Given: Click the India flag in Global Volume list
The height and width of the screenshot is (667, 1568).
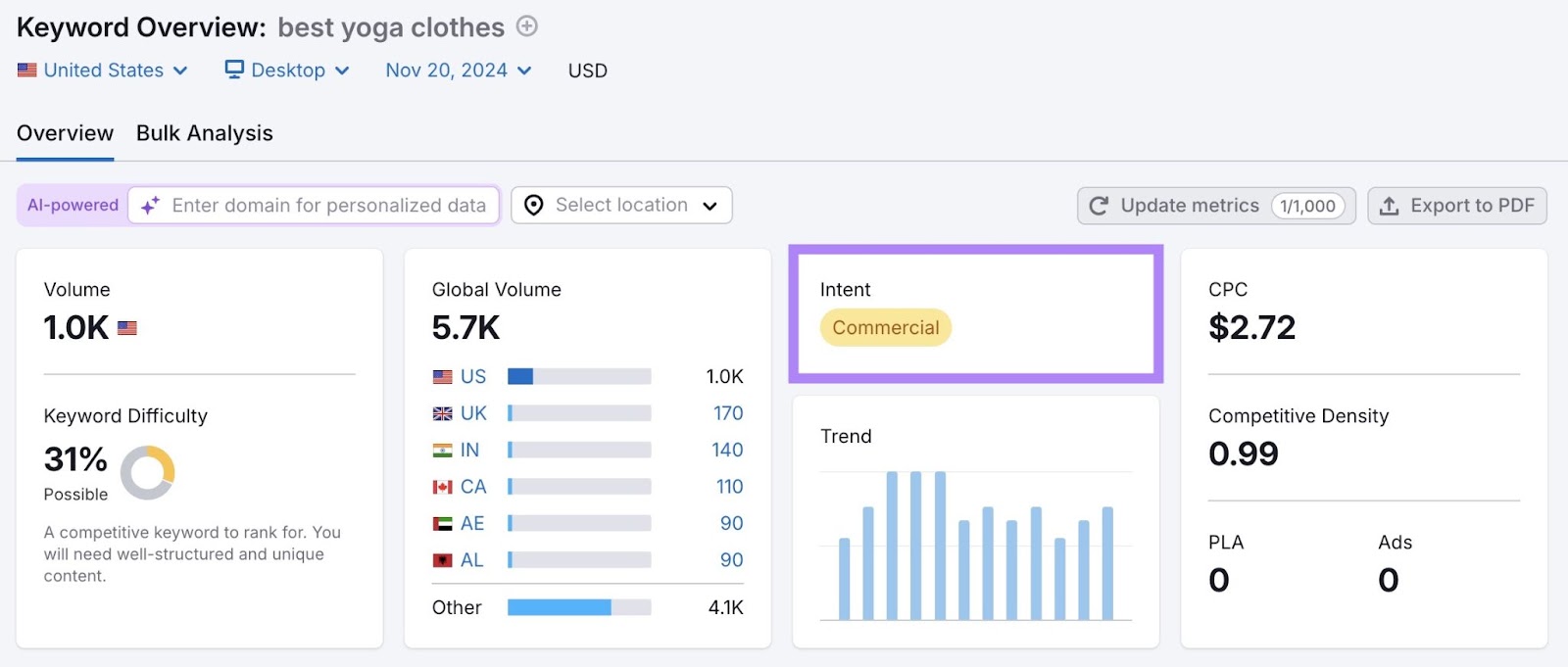Looking at the screenshot, I should point(443,451).
